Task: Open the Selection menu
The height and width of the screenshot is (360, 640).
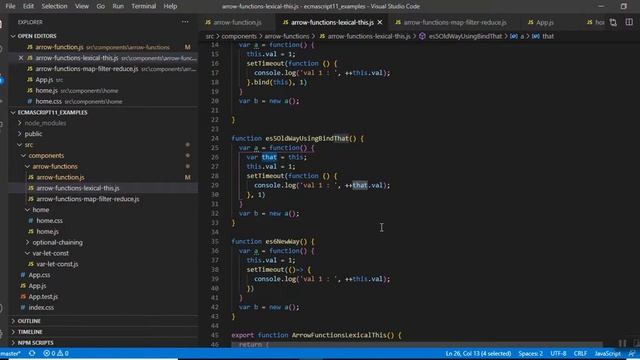Action: point(54,6)
